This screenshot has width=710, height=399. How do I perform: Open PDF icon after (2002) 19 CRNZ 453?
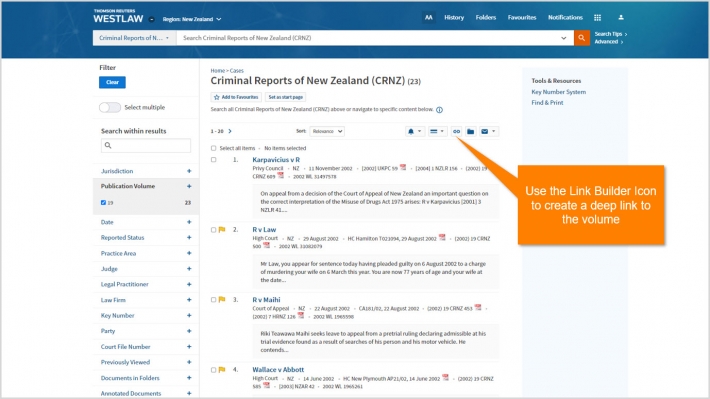point(478,308)
